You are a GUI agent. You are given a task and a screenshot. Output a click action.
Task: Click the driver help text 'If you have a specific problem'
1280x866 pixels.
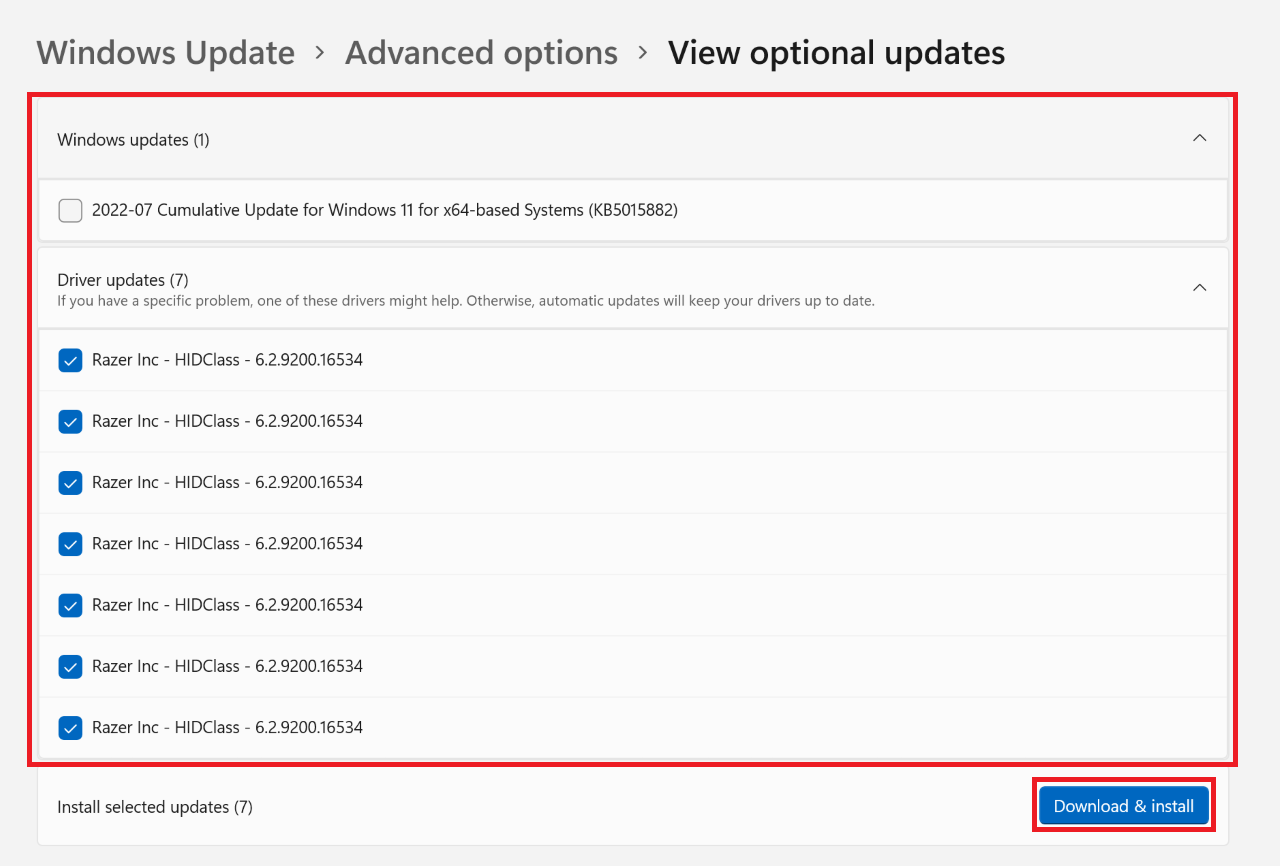pos(466,300)
